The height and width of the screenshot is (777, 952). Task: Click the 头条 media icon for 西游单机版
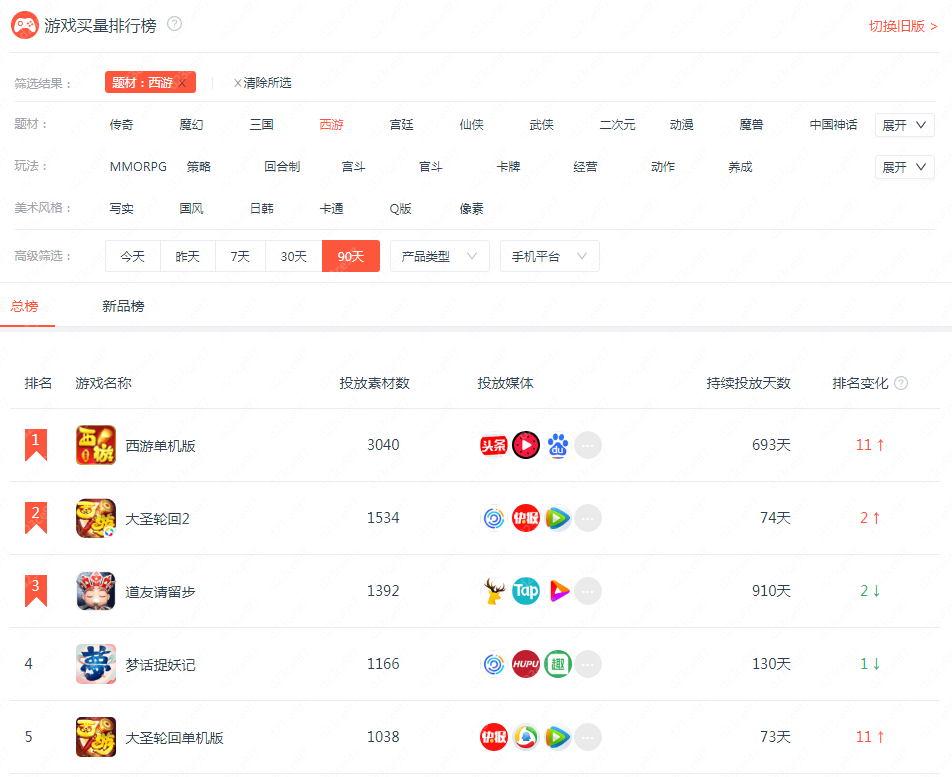(494, 446)
